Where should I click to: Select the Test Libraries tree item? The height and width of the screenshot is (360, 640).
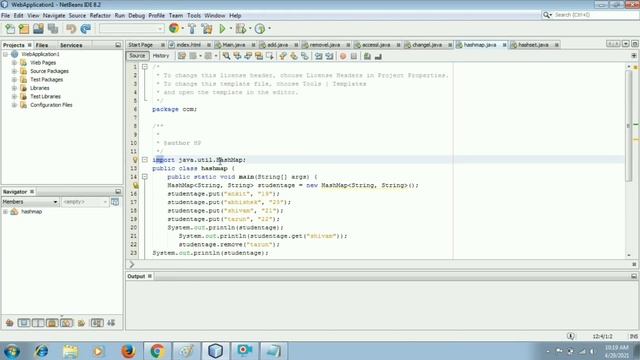45,96
